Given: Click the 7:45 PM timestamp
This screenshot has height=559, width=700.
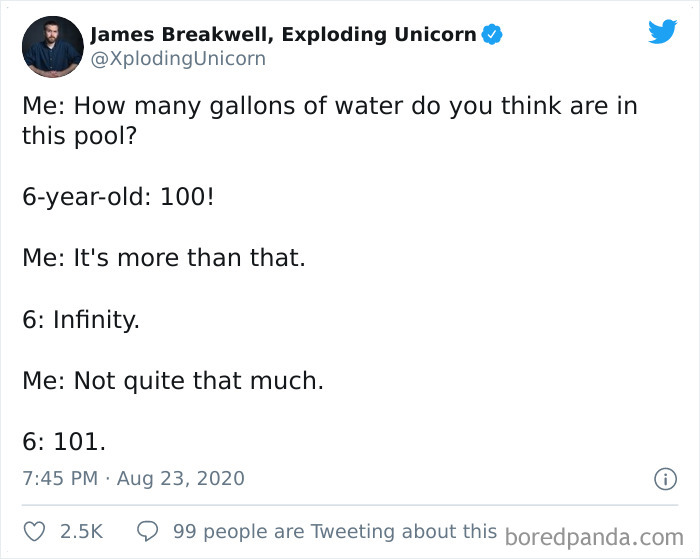Looking at the screenshot, I should point(60,479).
